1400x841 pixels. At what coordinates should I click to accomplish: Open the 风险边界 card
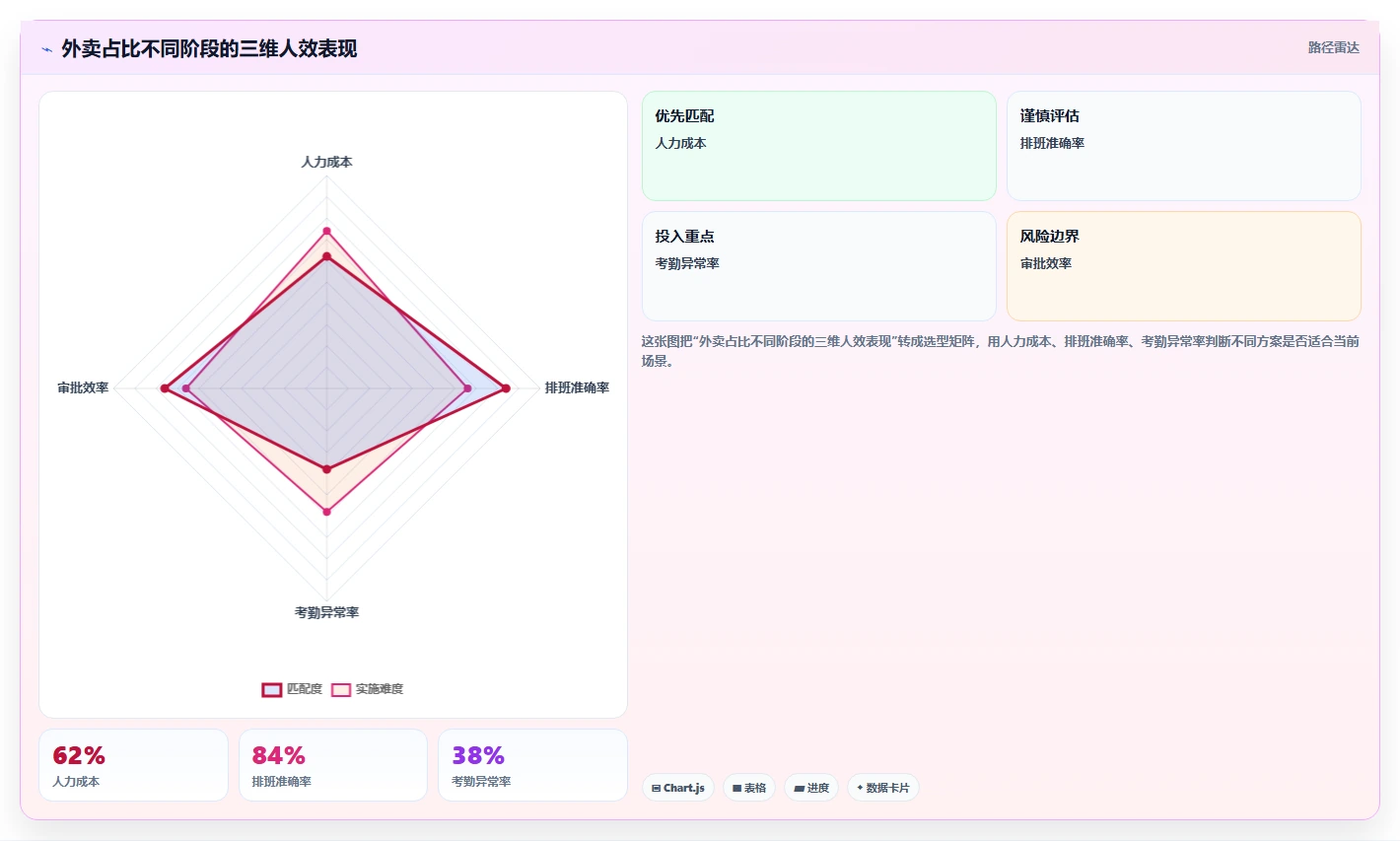pyautogui.click(x=1184, y=266)
